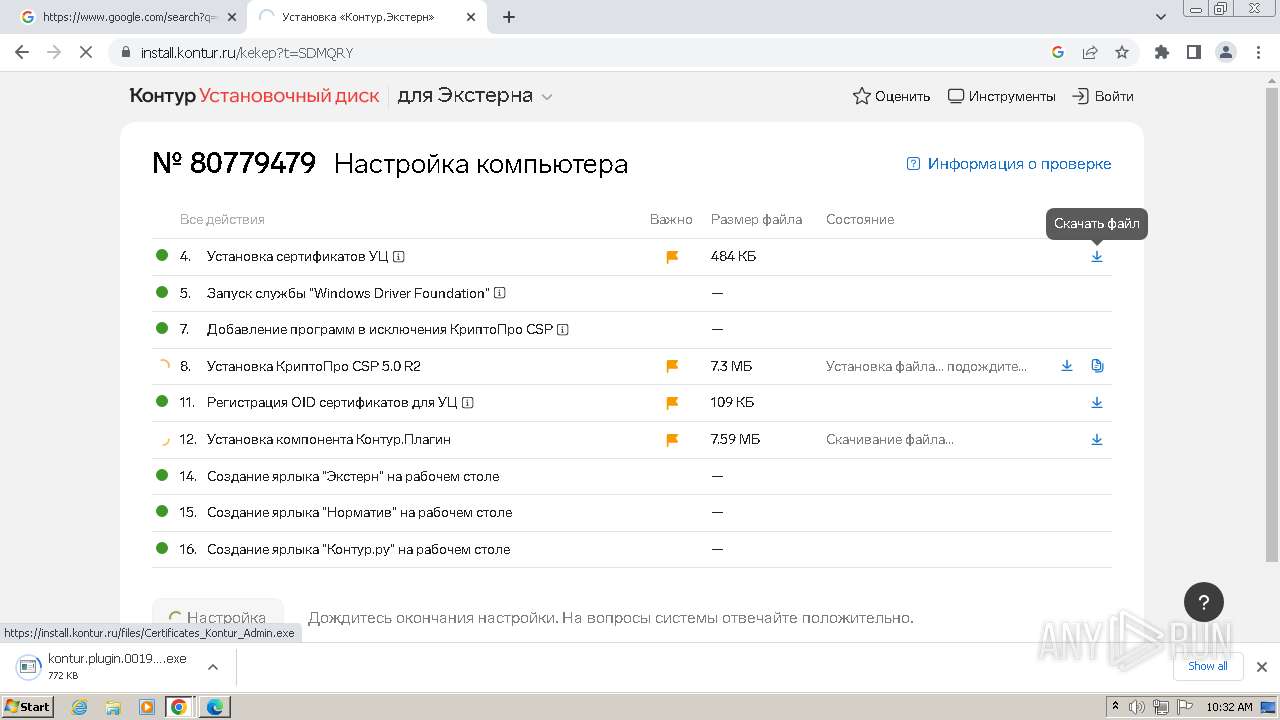The height and width of the screenshot is (720, 1280).
Task: Click volume icon in system tray
Action: (1137, 707)
